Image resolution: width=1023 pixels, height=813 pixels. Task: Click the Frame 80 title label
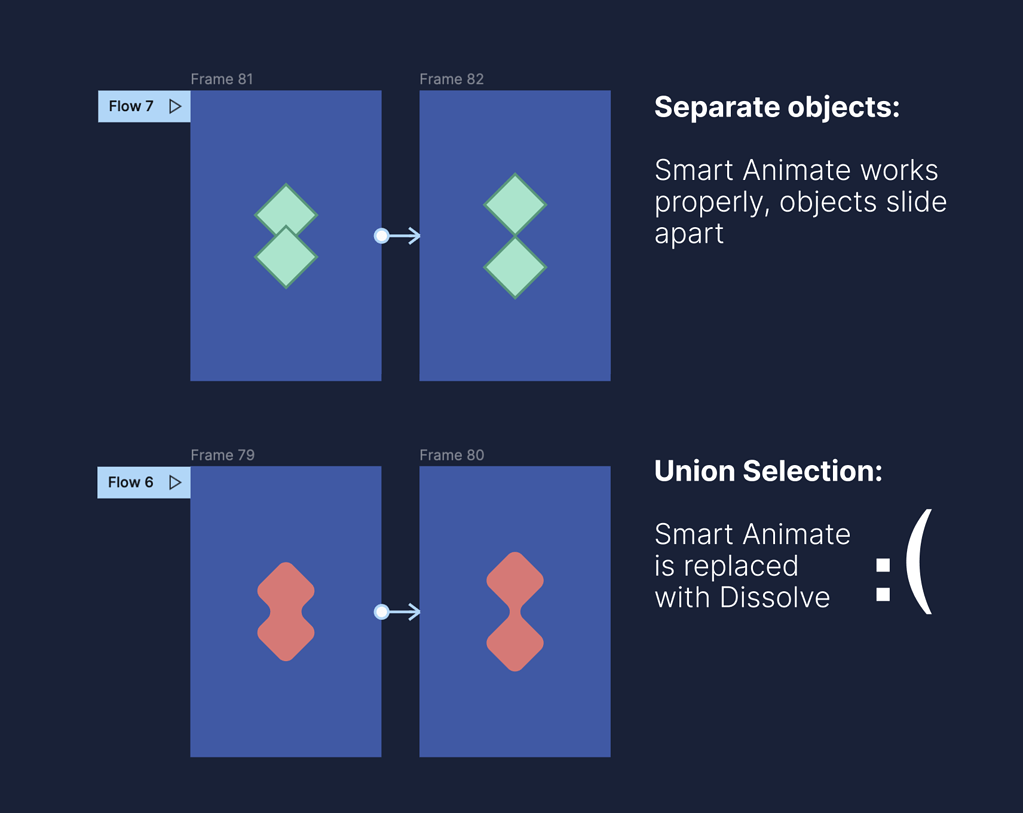[451, 455]
